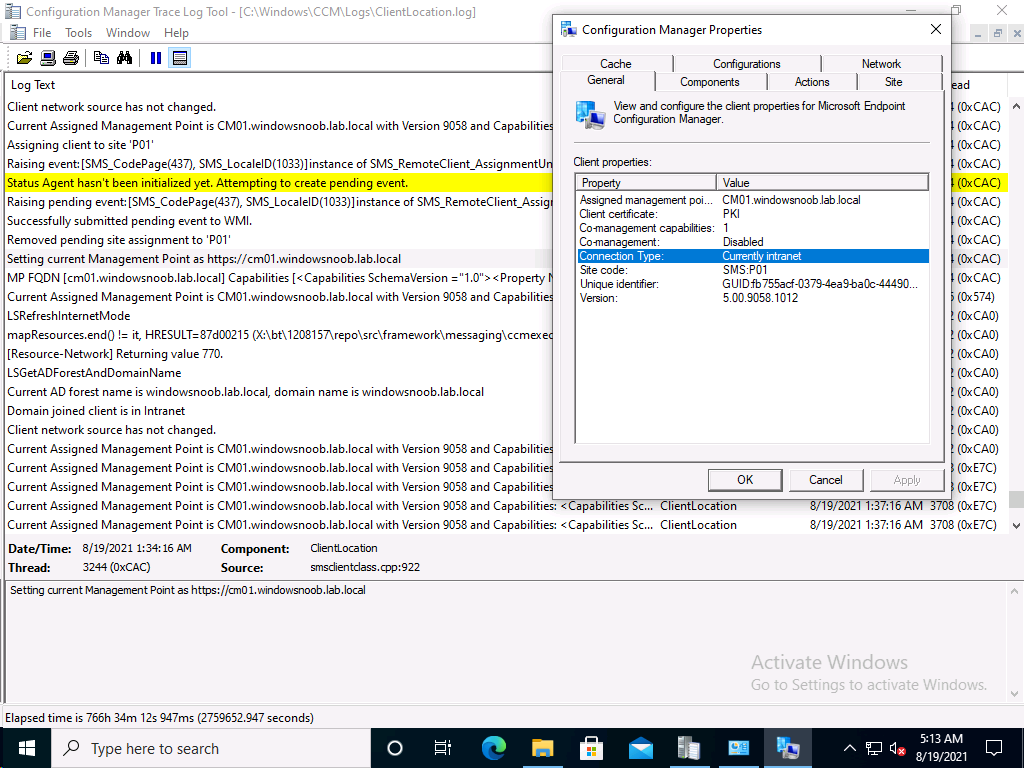Select "[Resource-Network] Returning value 770" line

(x=279, y=354)
